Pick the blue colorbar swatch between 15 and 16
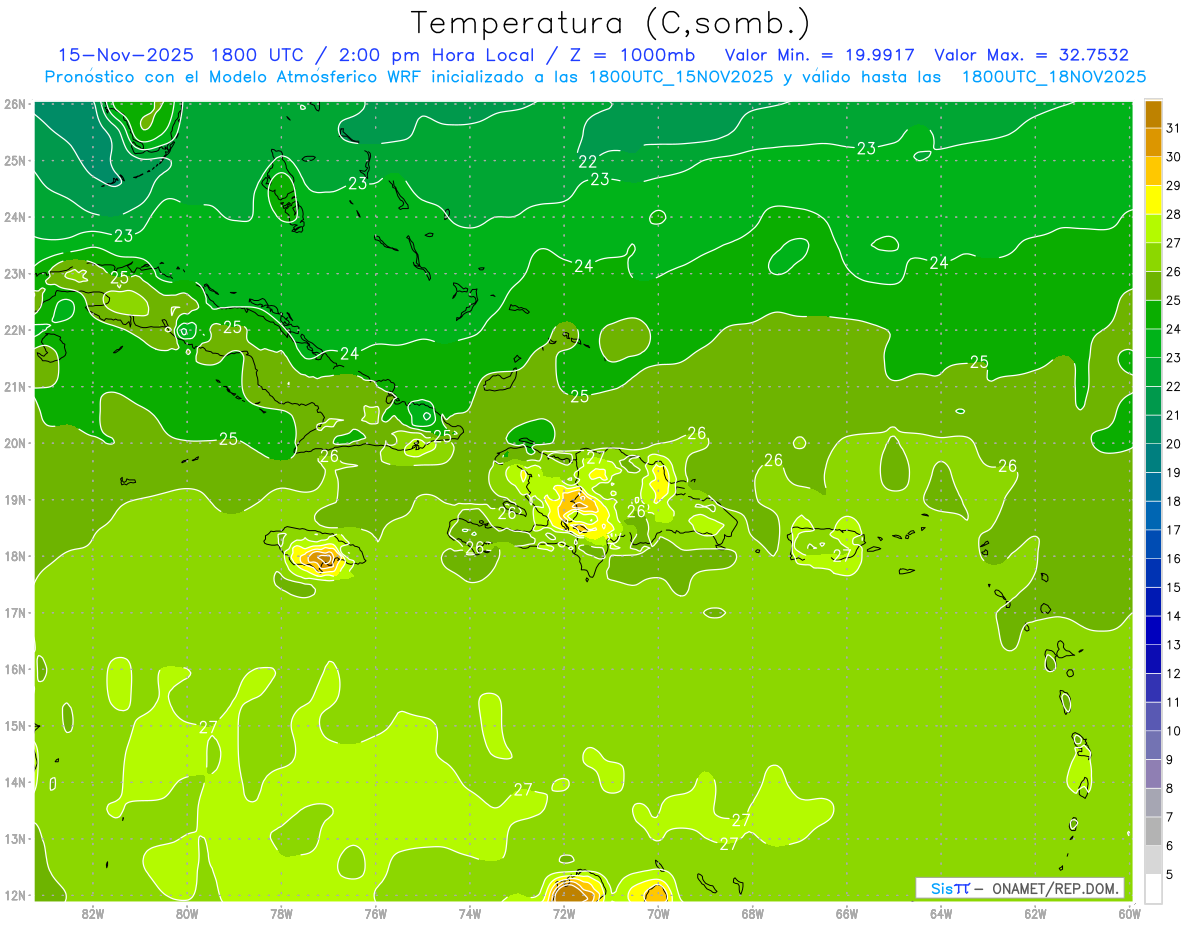Screen dimensions: 1200x927 pyautogui.click(x=1153, y=573)
